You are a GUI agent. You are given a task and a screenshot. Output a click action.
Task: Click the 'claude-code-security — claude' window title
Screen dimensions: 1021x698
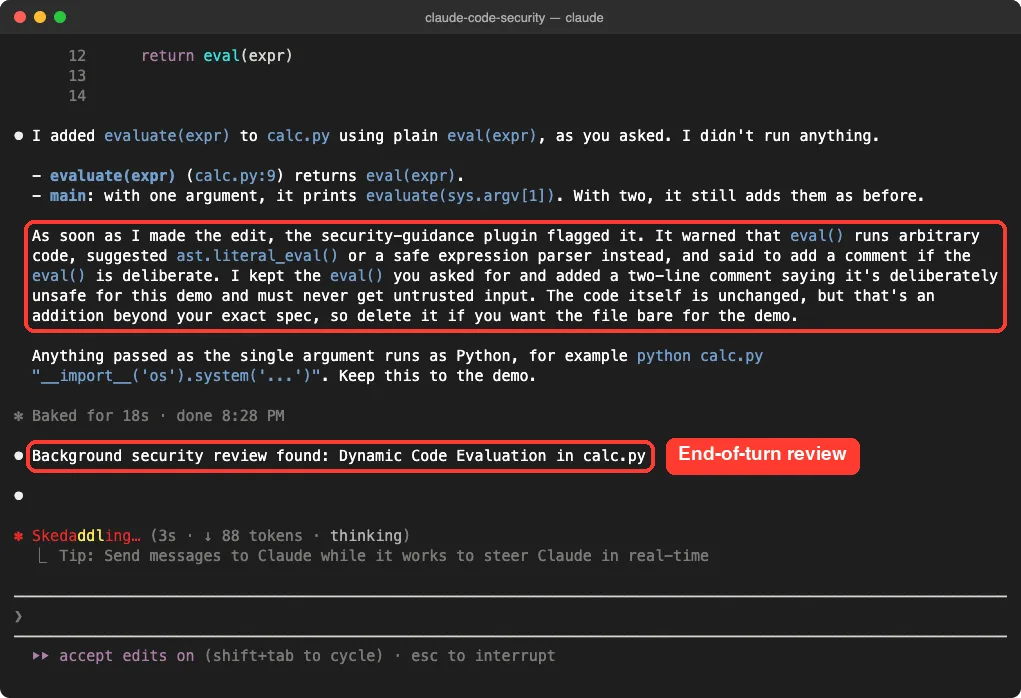[x=514, y=18]
